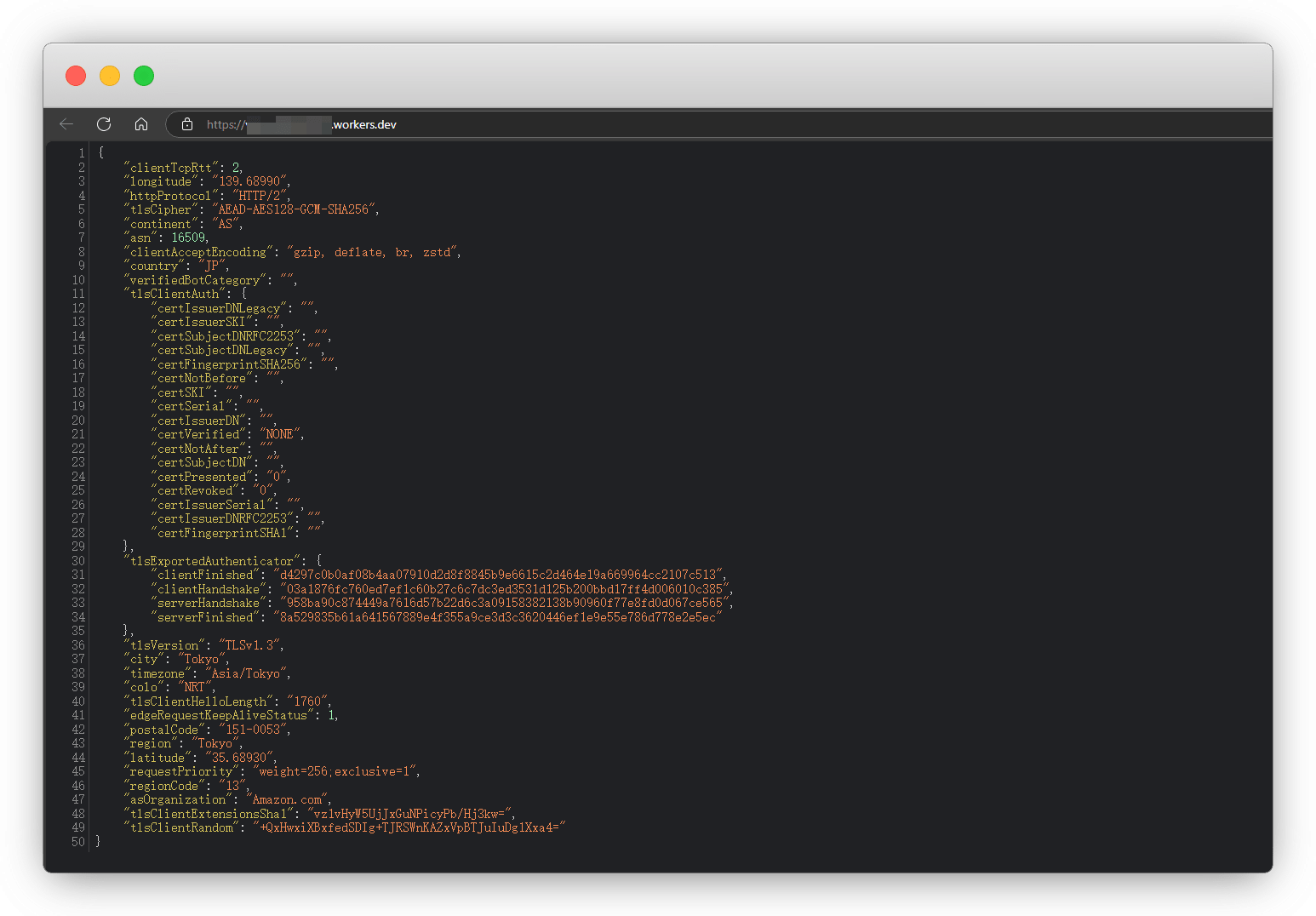Reload the current page
The height and width of the screenshot is (916, 1316).
(104, 124)
